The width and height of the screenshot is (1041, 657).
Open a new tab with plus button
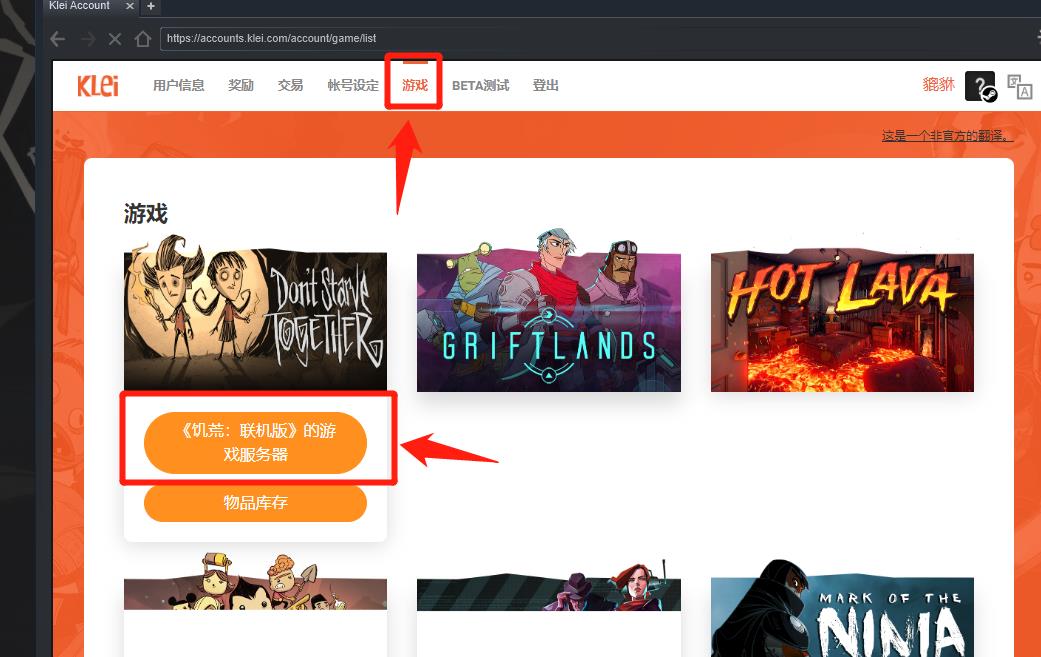point(151,6)
